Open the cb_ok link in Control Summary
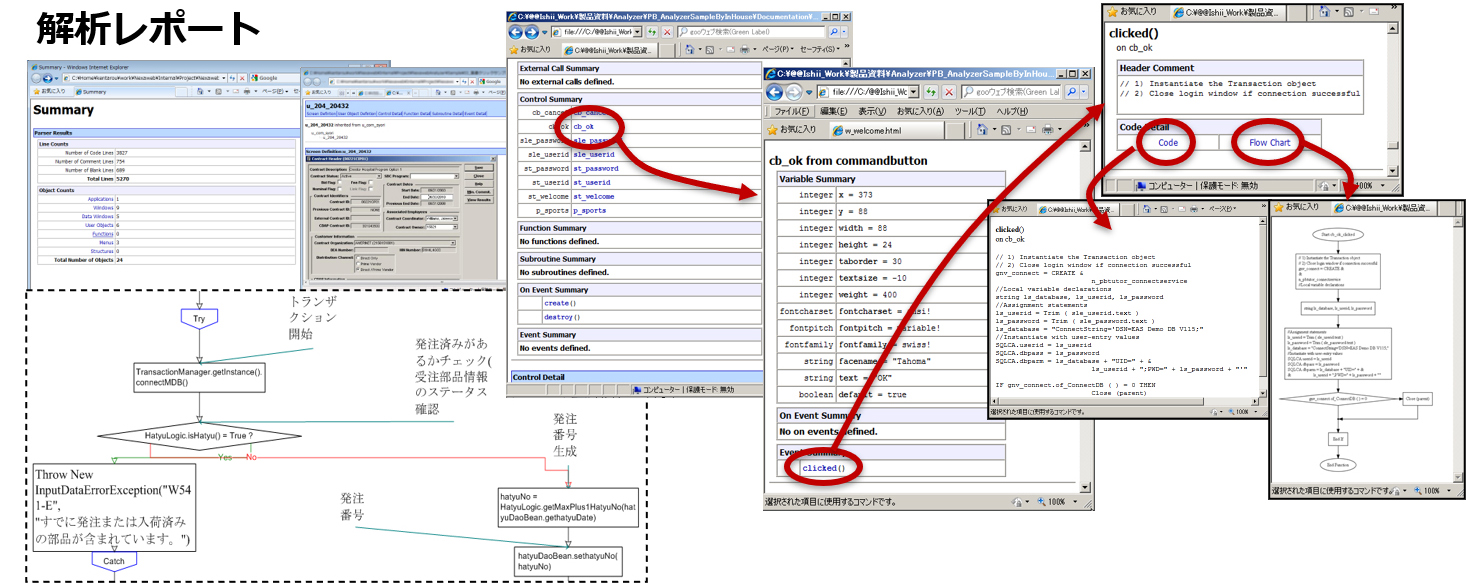Screen dimensions: 1466x583 click(x=583, y=127)
